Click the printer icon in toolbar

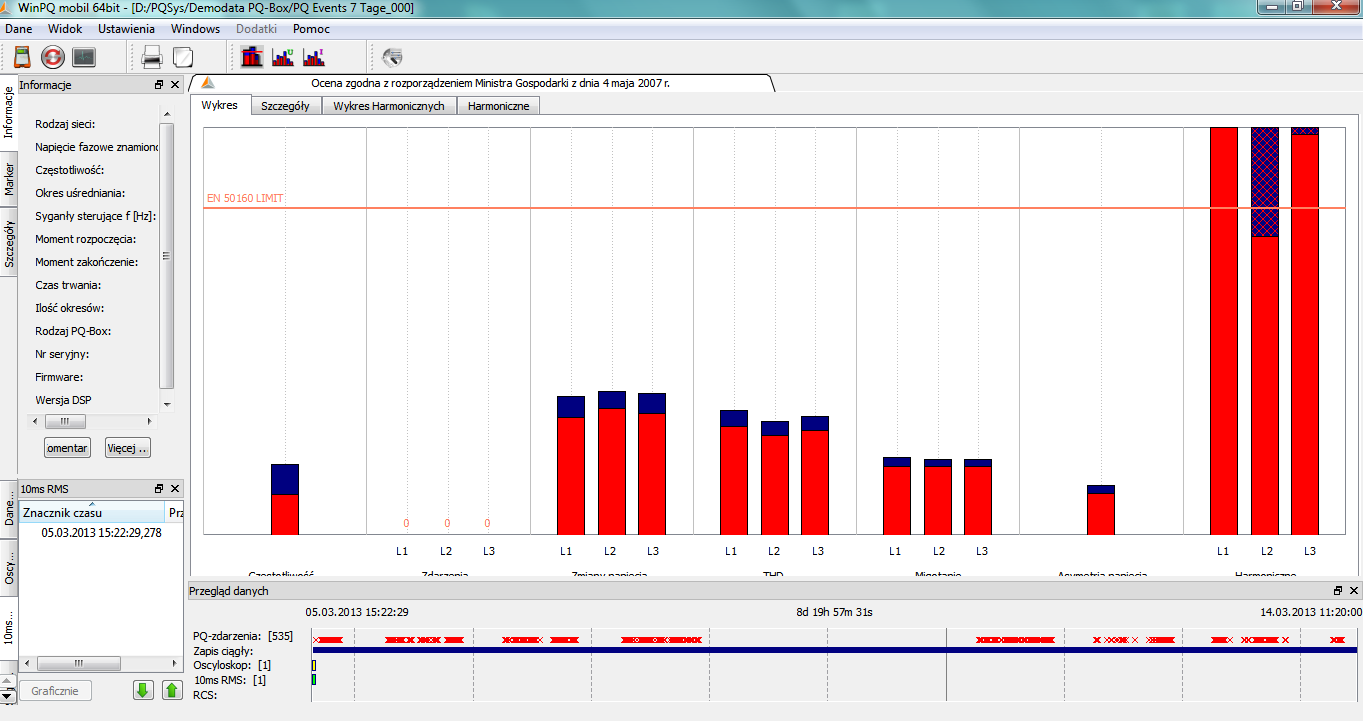tap(152, 57)
